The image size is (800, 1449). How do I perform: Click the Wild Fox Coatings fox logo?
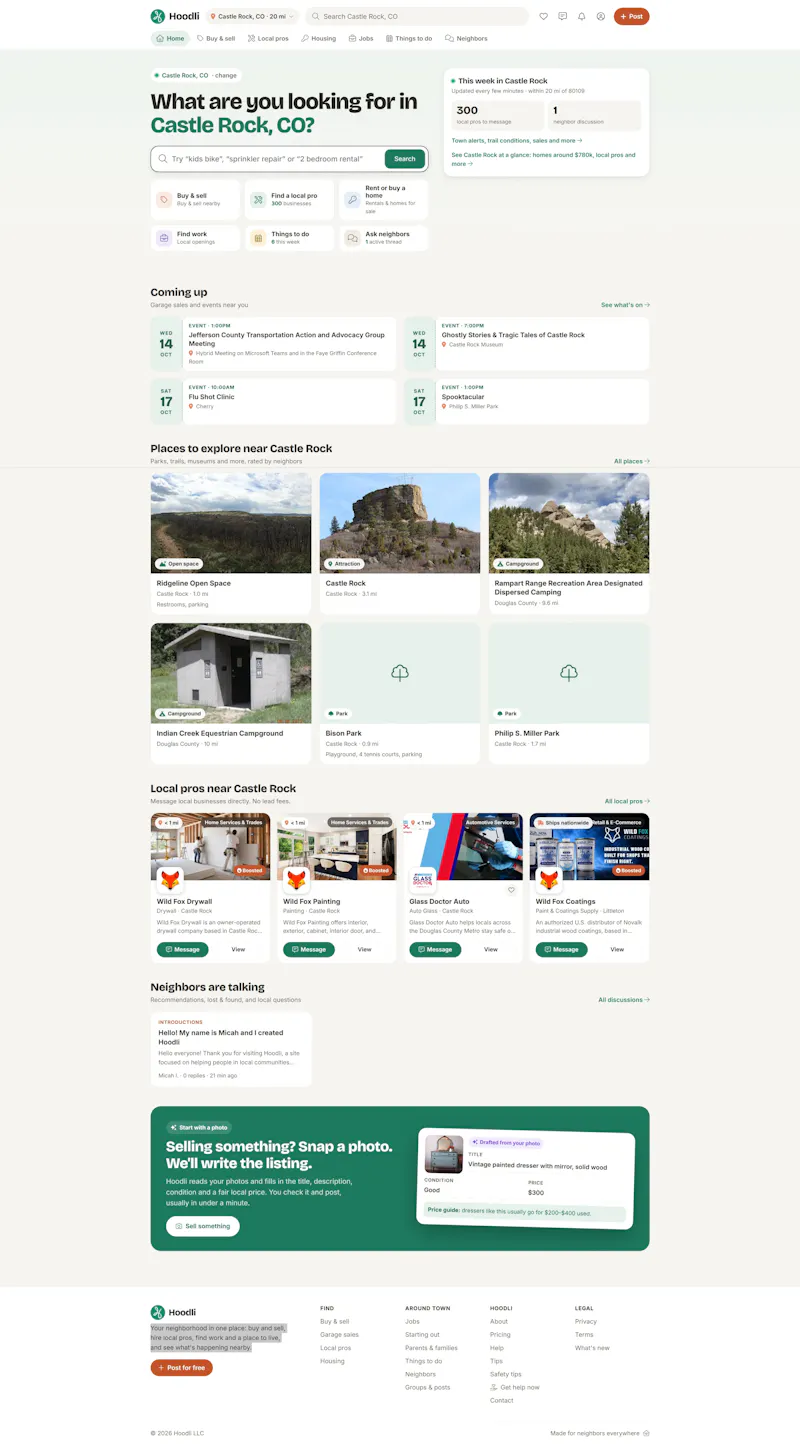[549, 880]
